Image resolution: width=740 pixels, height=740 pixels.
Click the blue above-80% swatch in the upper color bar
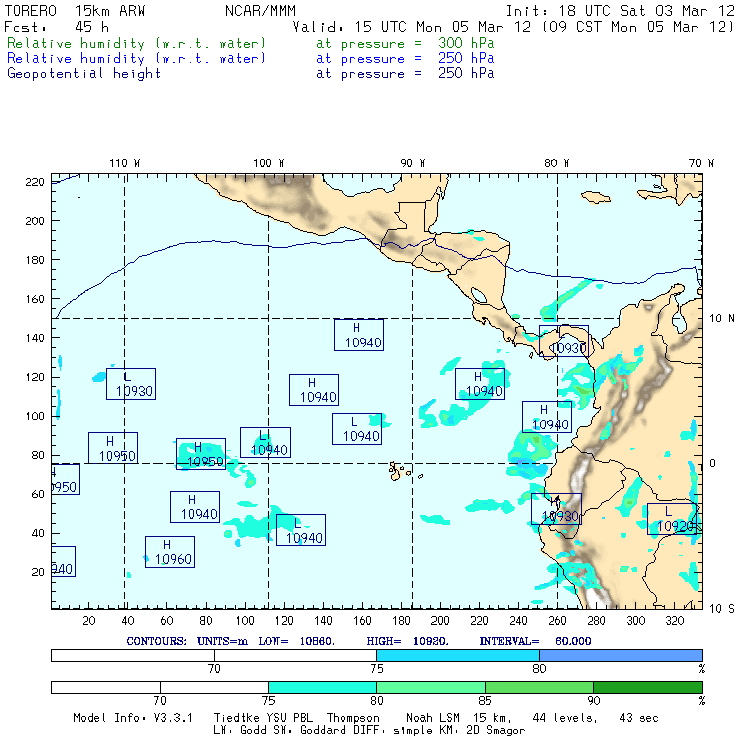point(621,655)
